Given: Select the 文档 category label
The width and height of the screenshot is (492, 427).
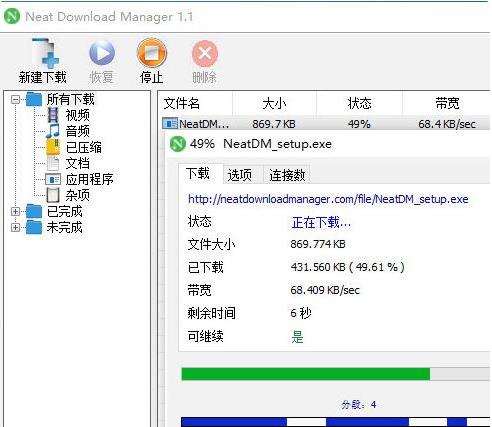Looking at the screenshot, I should [x=78, y=163].
